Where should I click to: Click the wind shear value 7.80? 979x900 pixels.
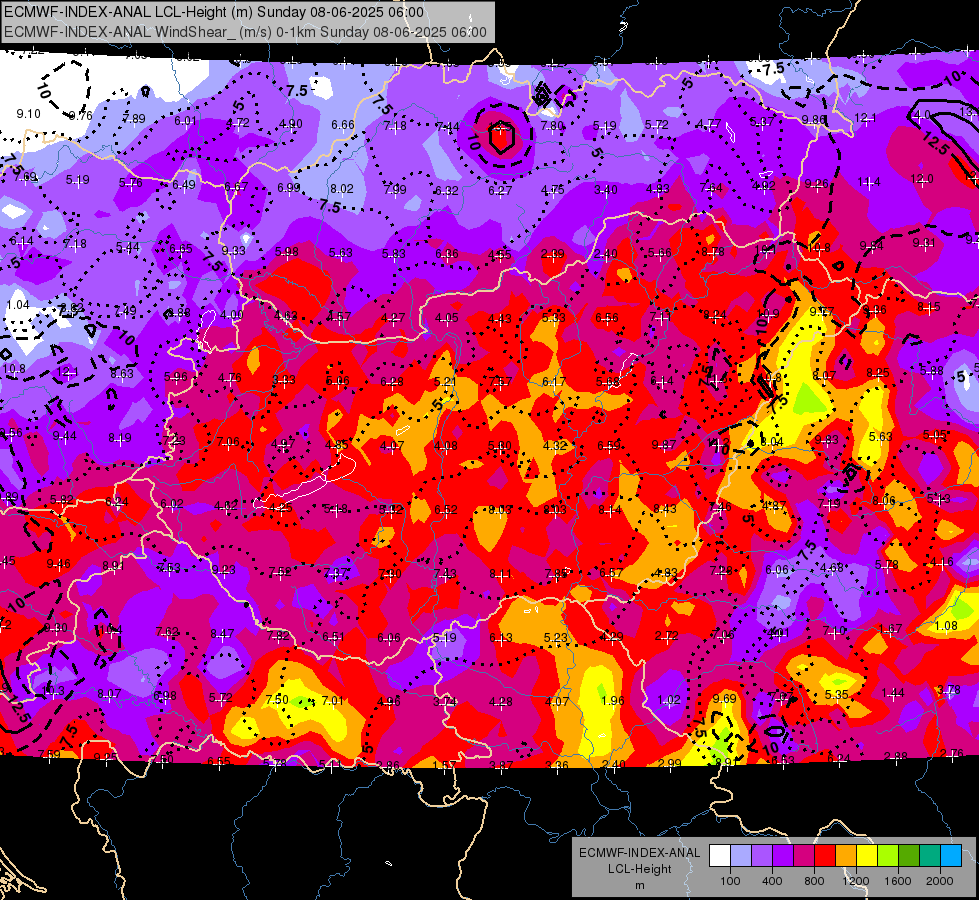(x=552, y=126)
